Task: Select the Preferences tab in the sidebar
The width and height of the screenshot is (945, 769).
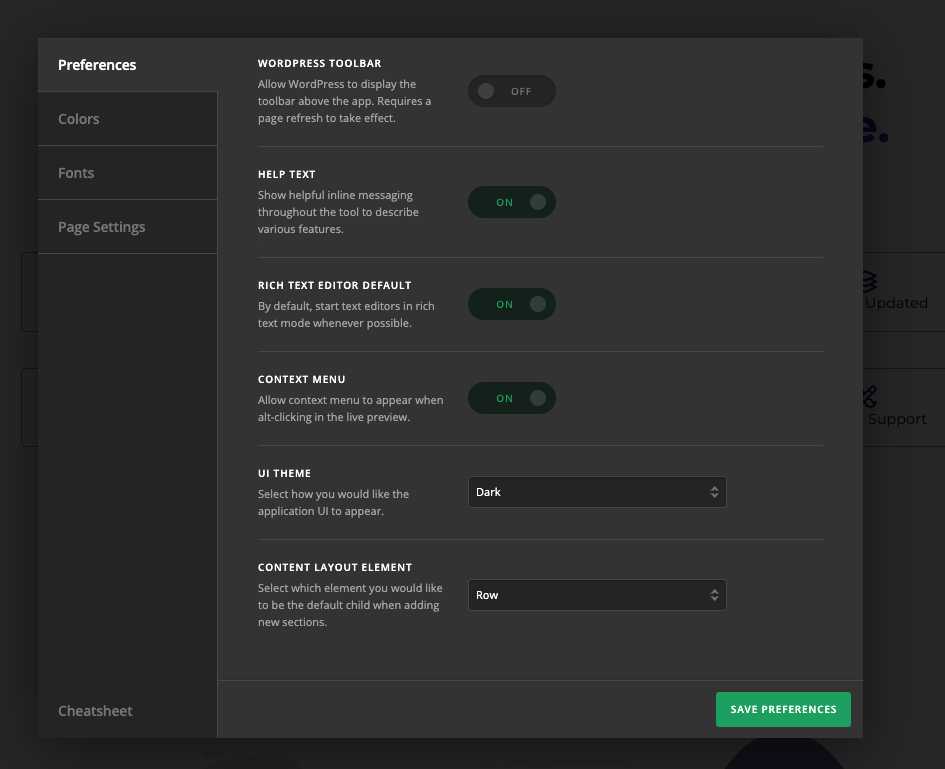Action: (97, 65)
